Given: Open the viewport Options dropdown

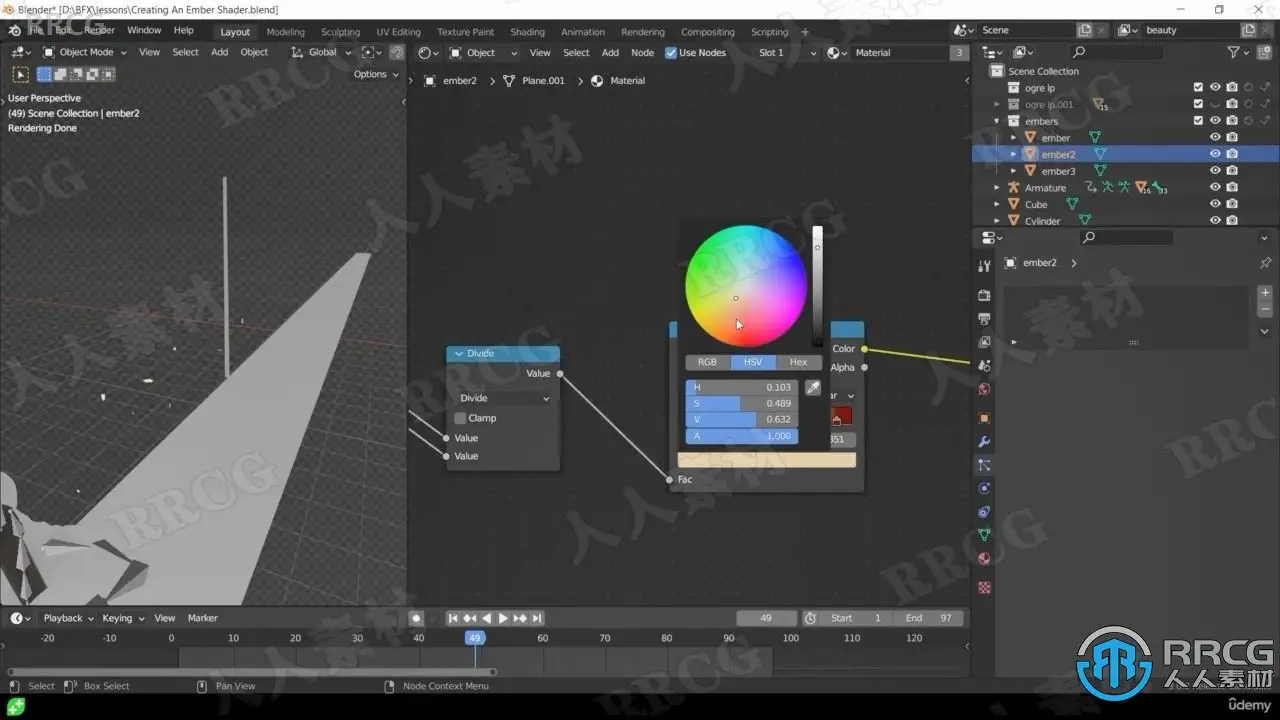Looking at the screenshot, I should tap(376, 74).
